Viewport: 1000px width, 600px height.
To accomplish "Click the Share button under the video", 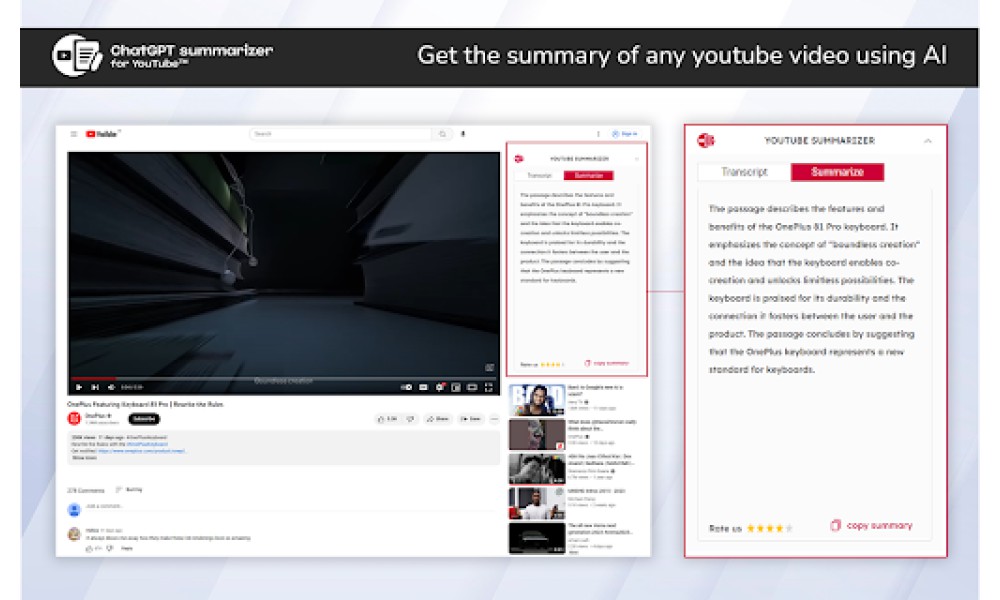I will click(438, 419).
